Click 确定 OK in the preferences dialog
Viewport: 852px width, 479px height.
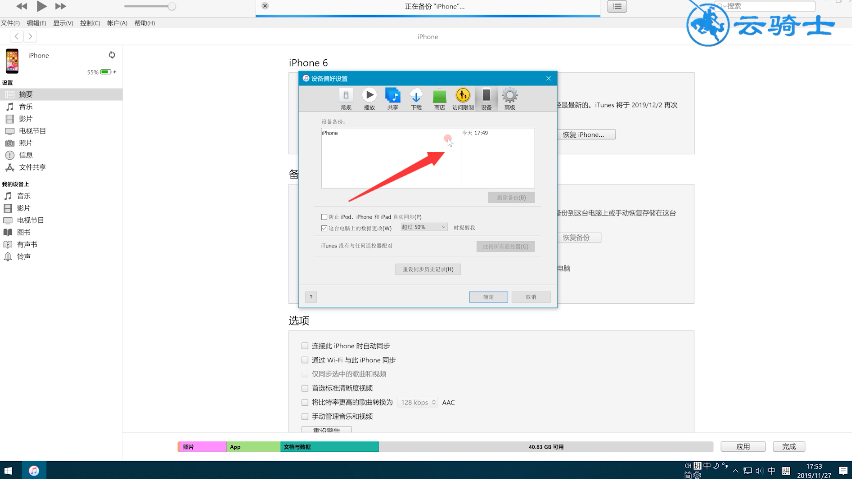click(x=488, y=297)
